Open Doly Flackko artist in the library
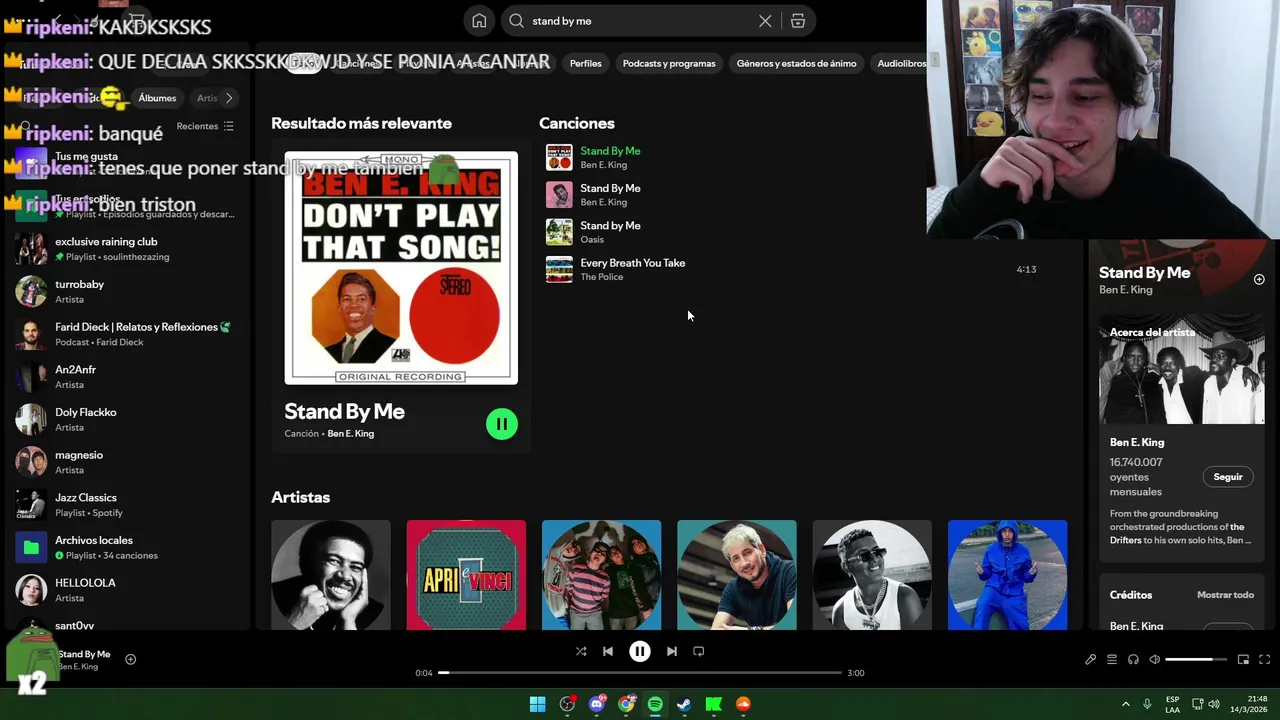This screenshot has width=1280, height=720. point(125,419)
